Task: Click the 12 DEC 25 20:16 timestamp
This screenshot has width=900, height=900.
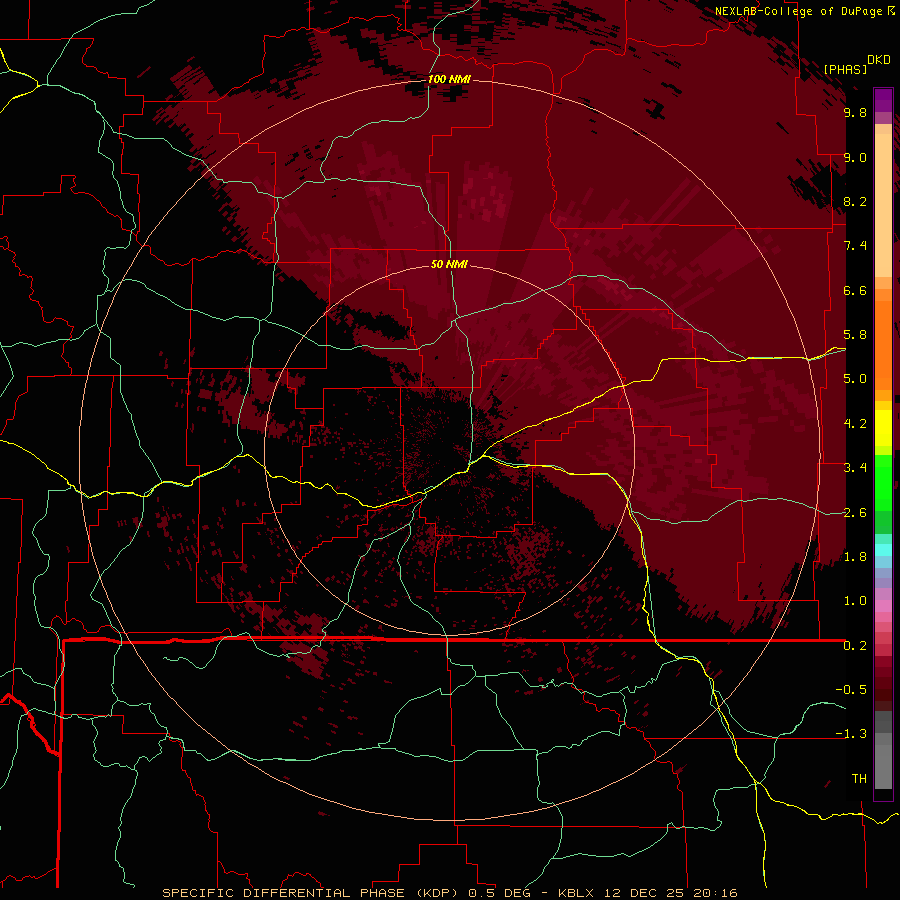Action: point(669,893)
